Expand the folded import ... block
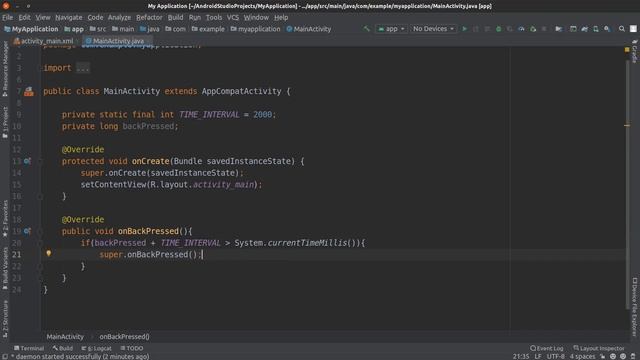Screen dimensions: 640x360 click(83, 68)
